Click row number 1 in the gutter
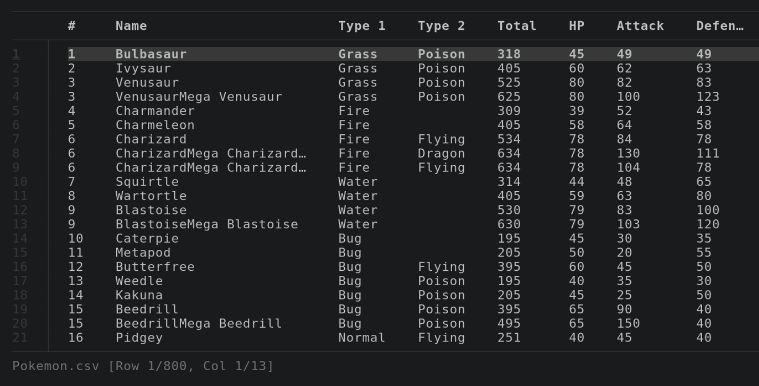759x386 pixels. (x=16, y=54)
